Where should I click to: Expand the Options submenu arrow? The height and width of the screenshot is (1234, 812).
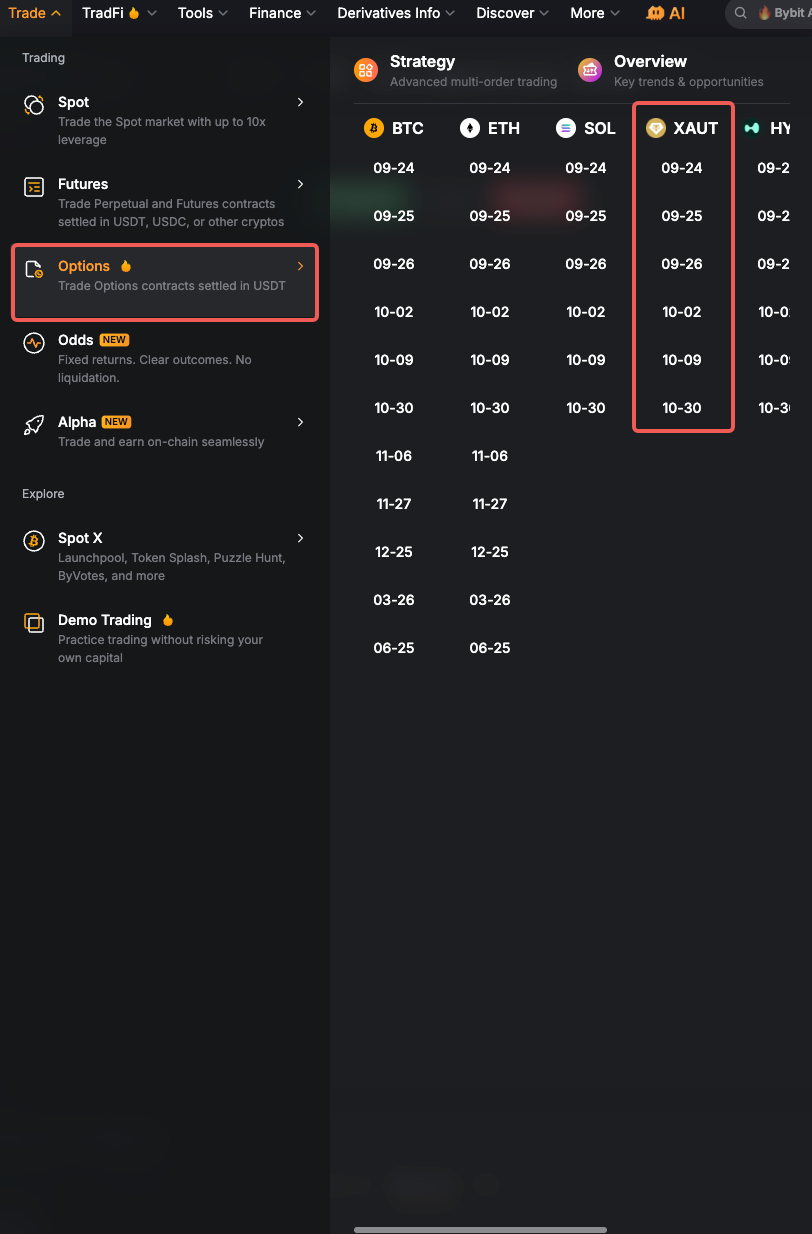[x=300, y=266]
